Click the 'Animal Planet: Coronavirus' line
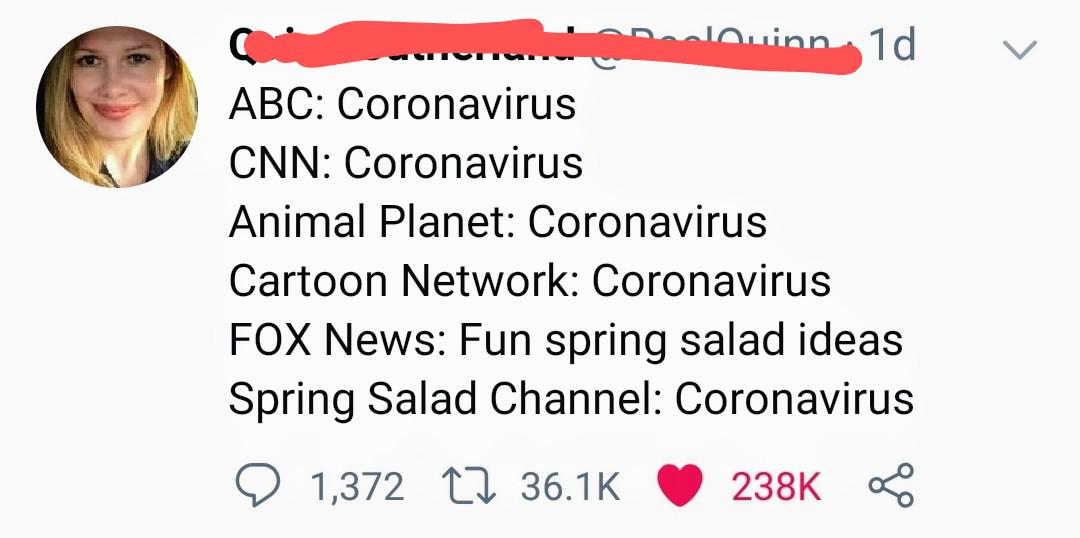1080x538 pixels. 498,222
